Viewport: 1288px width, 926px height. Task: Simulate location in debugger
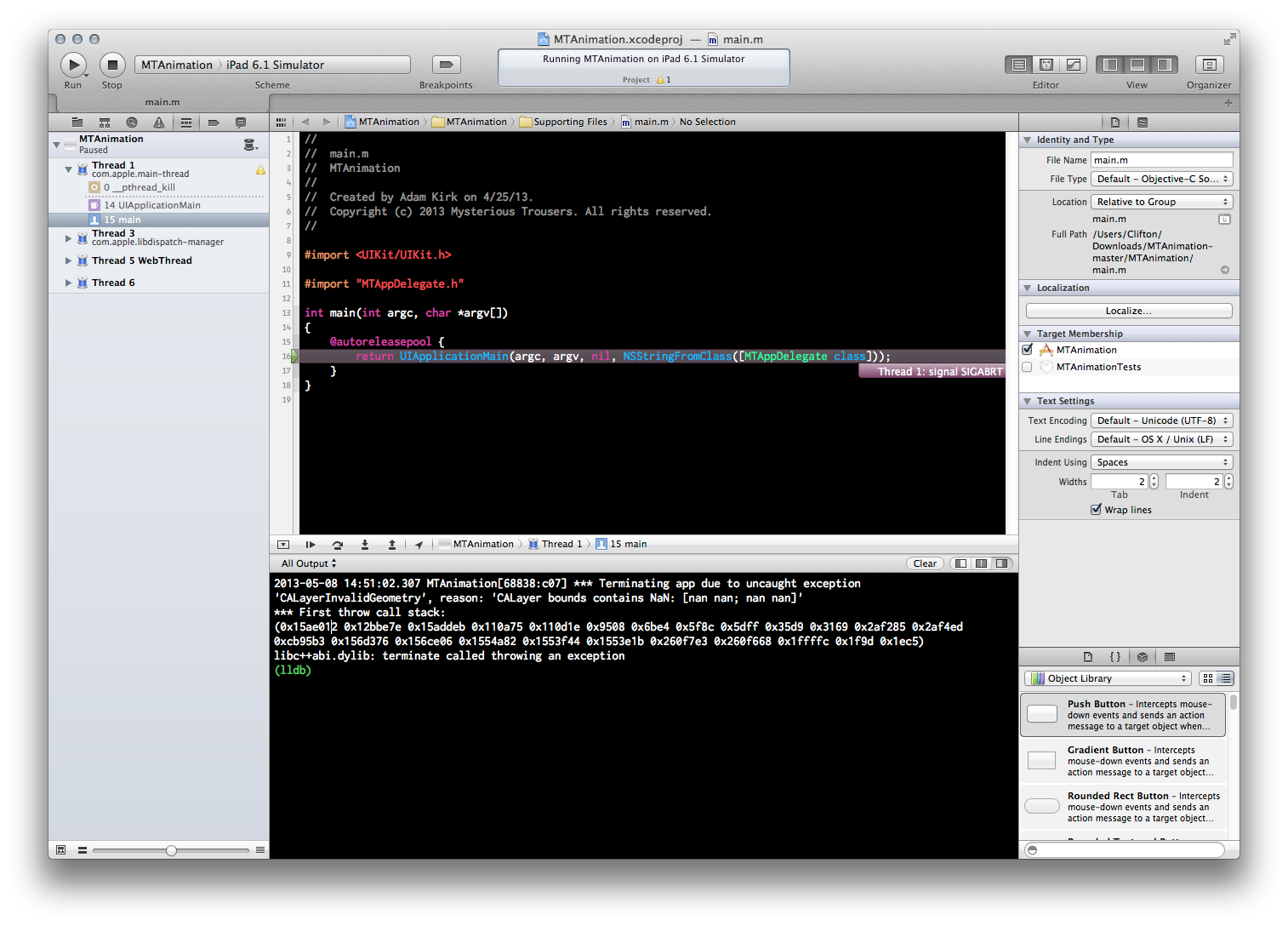419,545
